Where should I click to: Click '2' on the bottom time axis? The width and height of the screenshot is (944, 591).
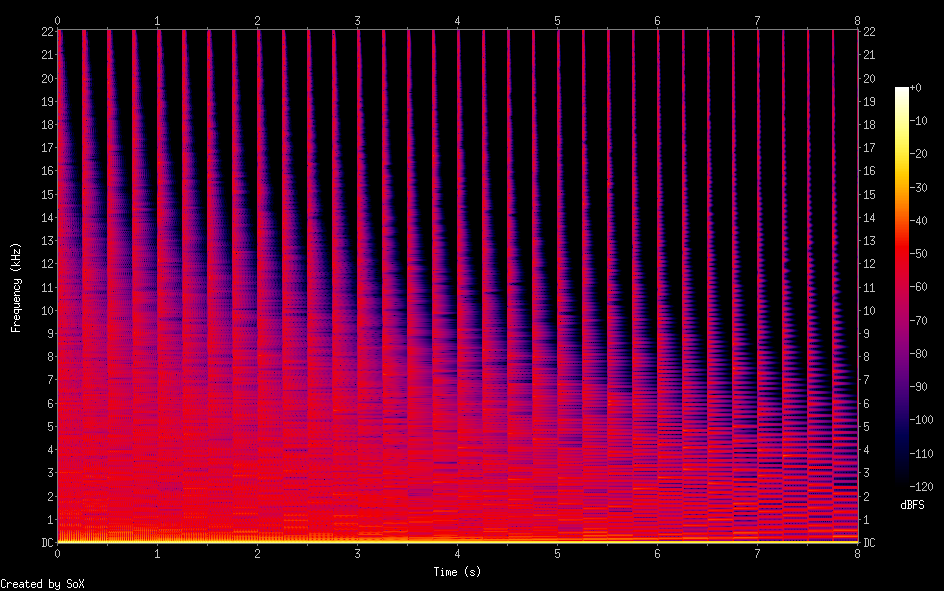(257, 554)
